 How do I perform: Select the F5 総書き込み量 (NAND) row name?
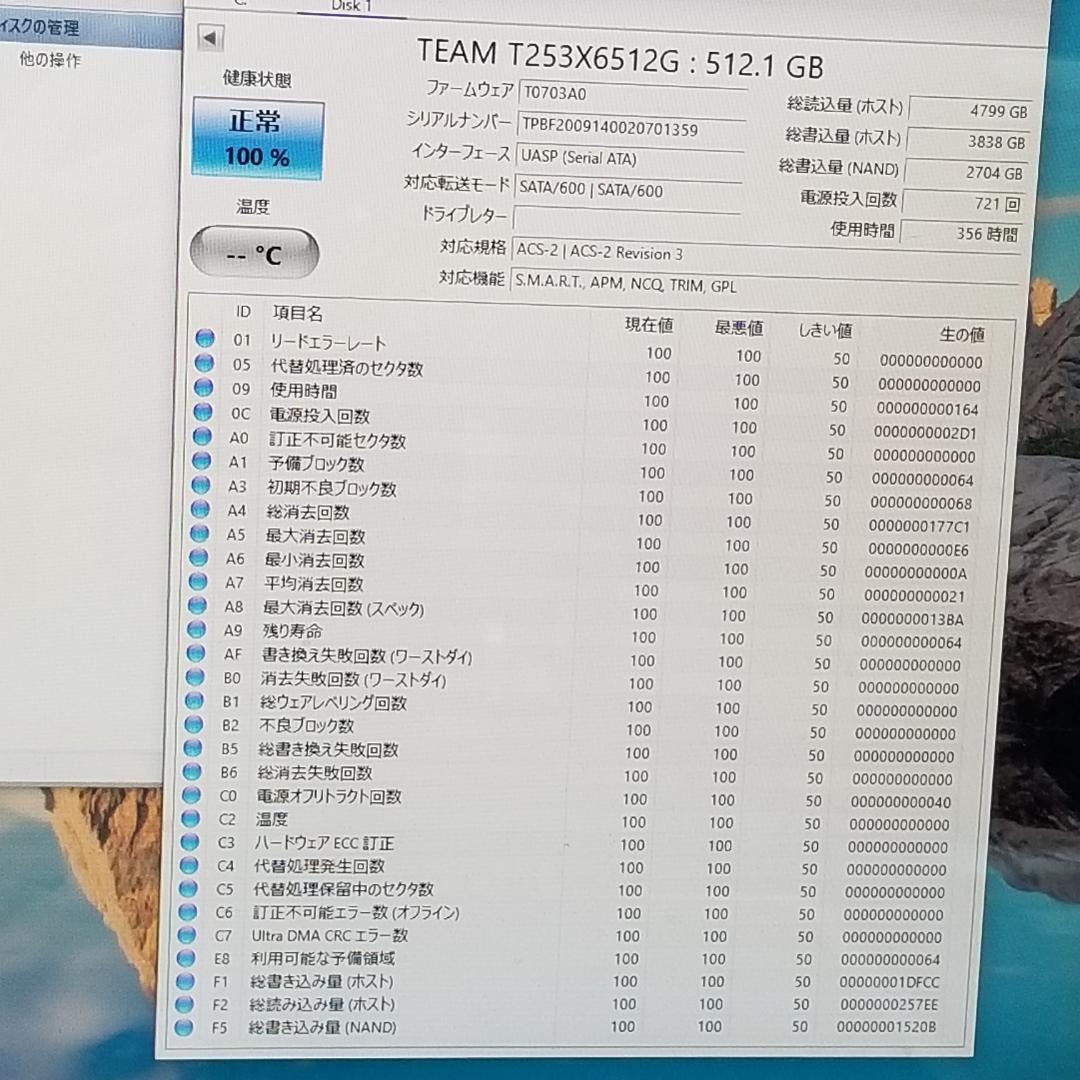tap(322, 1027)
